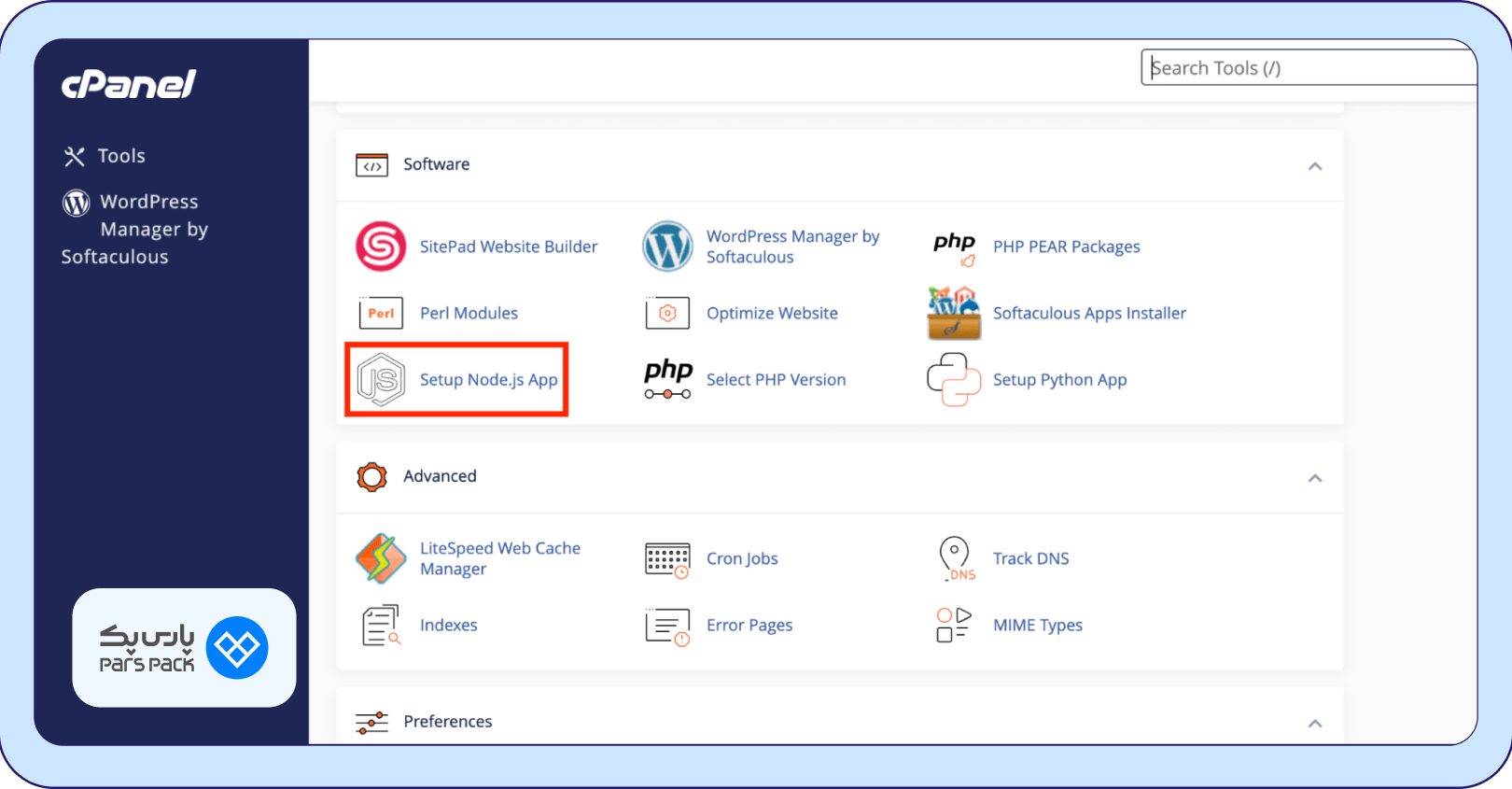
Task: Open the Select PHP Version link
Action: pos(776,380)
